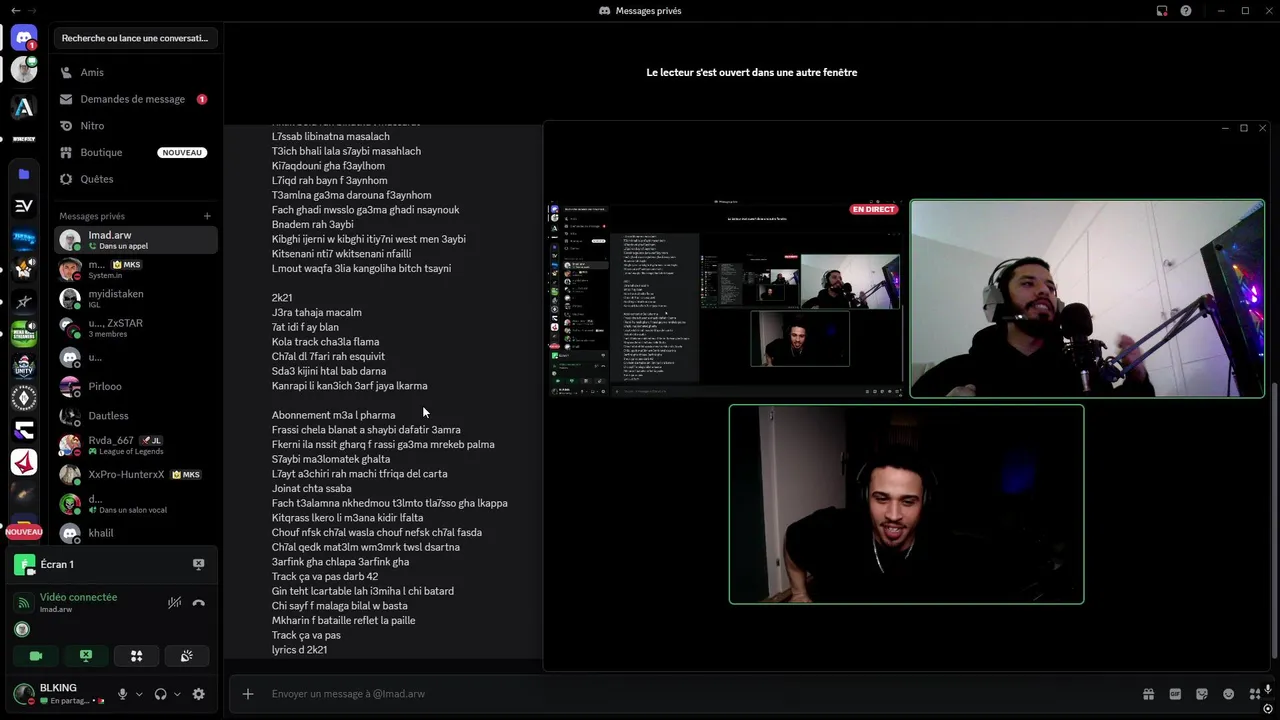Open the conversation with Rvda_667

coord(135,445)
